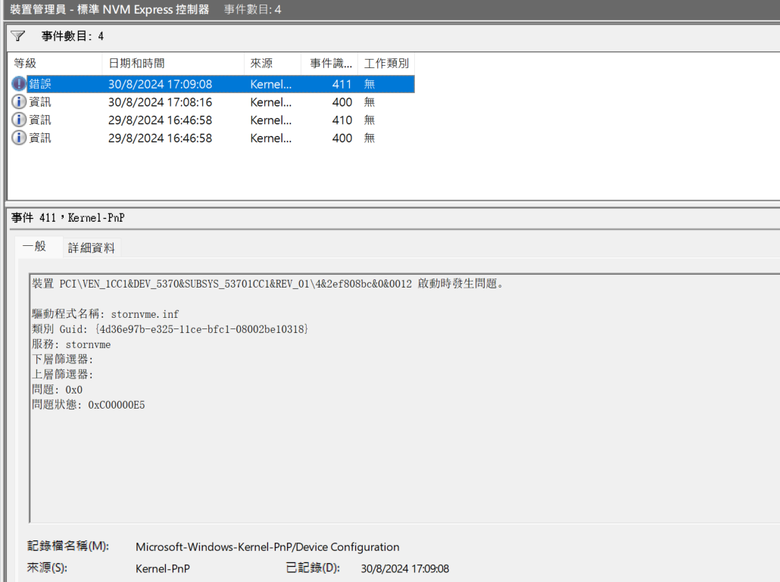Screen dimensions: 780x582
Task: Click the device PCI\VEN_1CC1 description line
Action: click(x=268, y=284)
